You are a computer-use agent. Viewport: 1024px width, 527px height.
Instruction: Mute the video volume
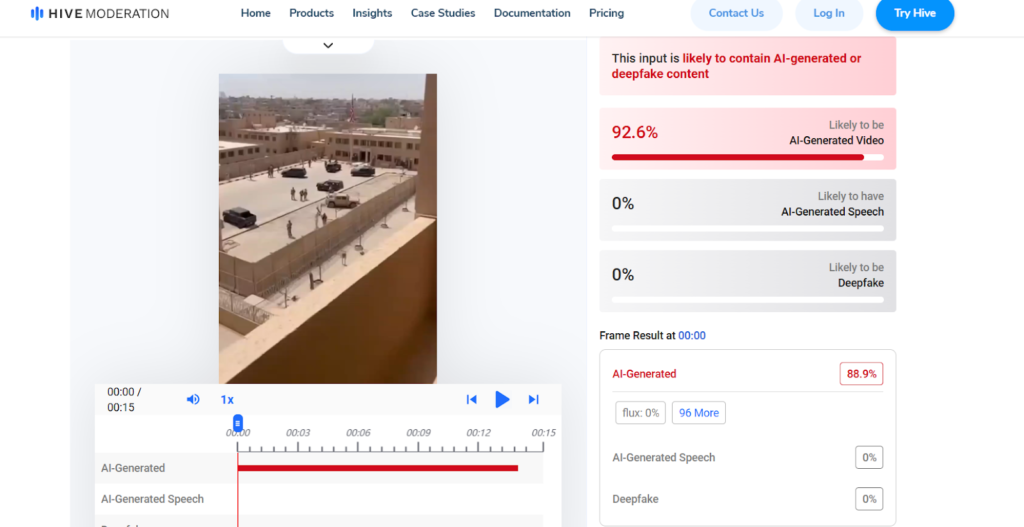coord(193,400)
